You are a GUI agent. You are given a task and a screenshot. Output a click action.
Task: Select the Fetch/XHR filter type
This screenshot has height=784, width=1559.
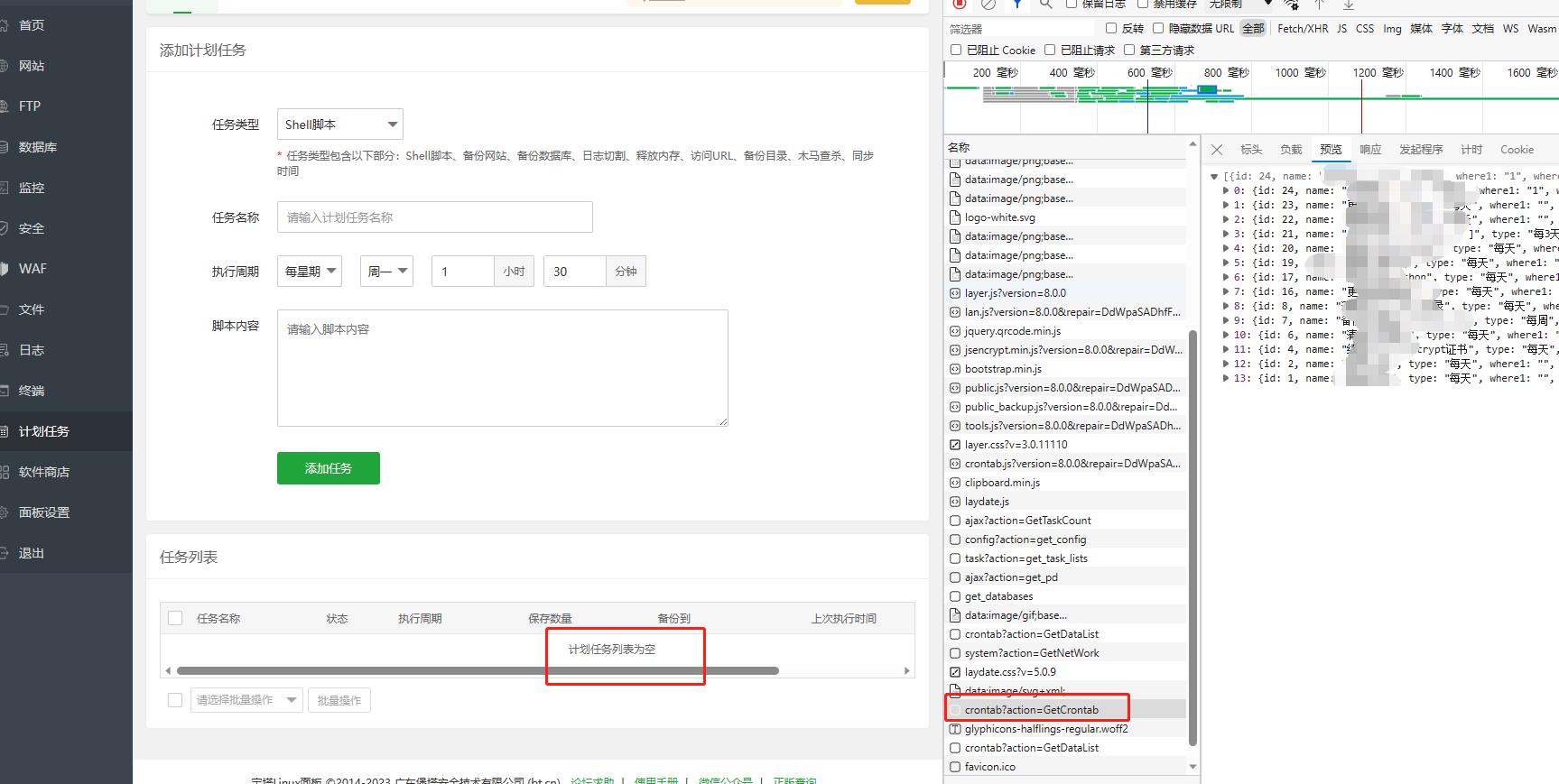pos(1303,29)
